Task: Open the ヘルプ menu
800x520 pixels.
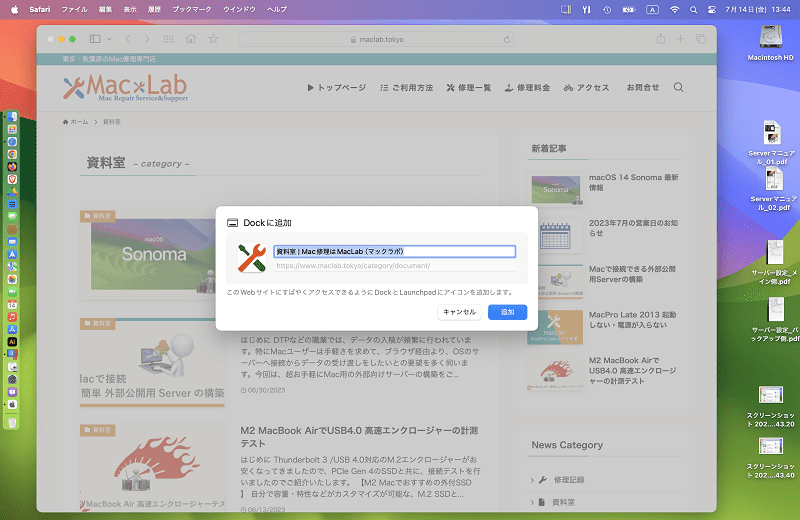Action: [277, 9]
